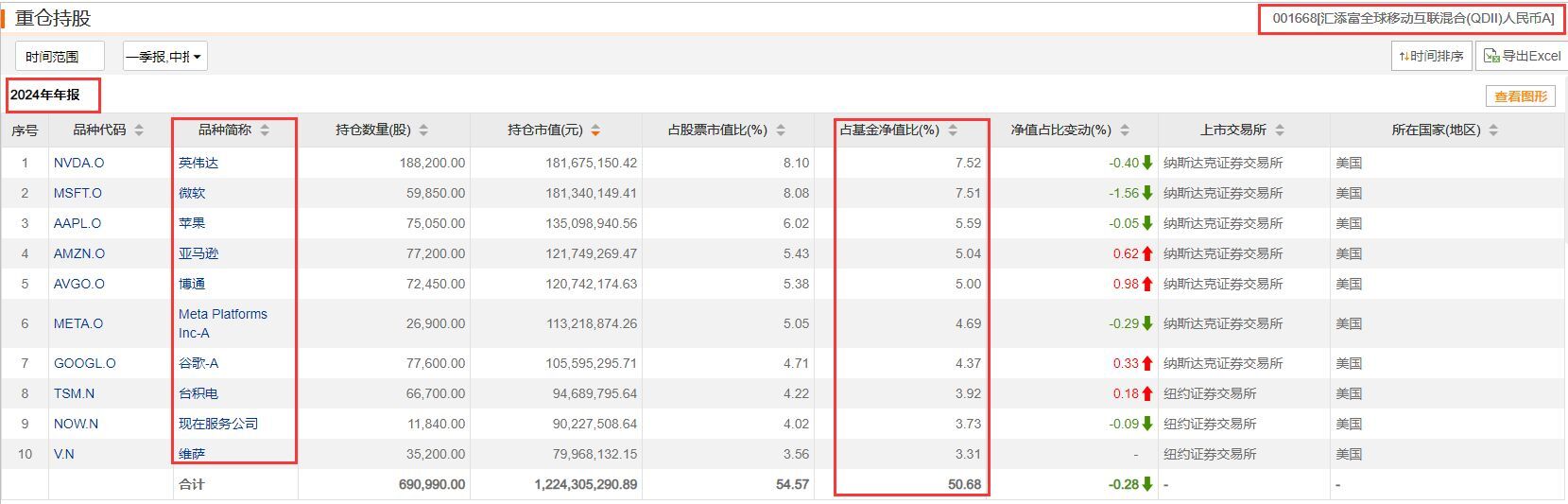Click the 英伟达 name link

pyautogui.click(x=198, y=163)
